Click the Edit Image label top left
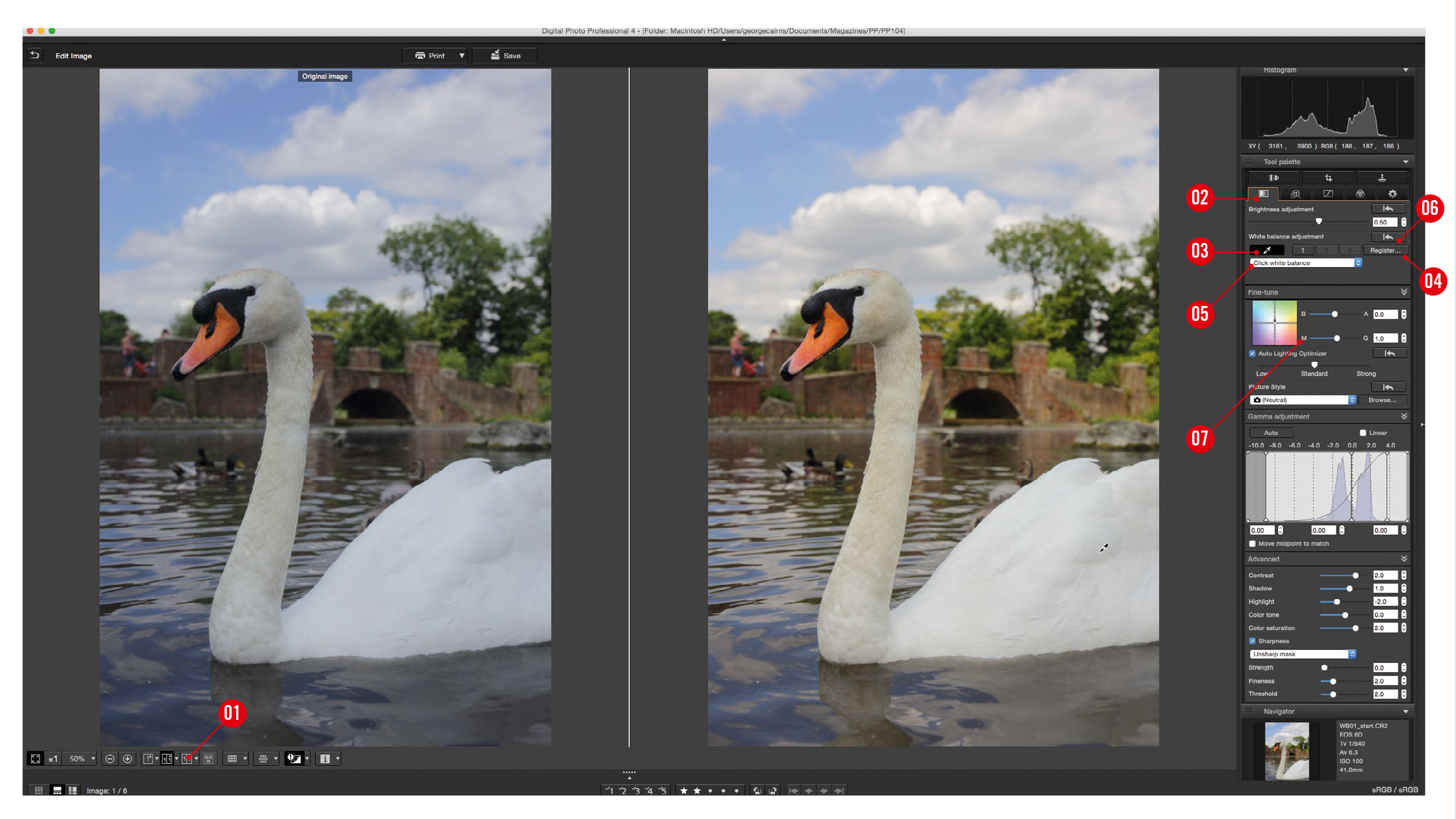 (x=73, y=55)
